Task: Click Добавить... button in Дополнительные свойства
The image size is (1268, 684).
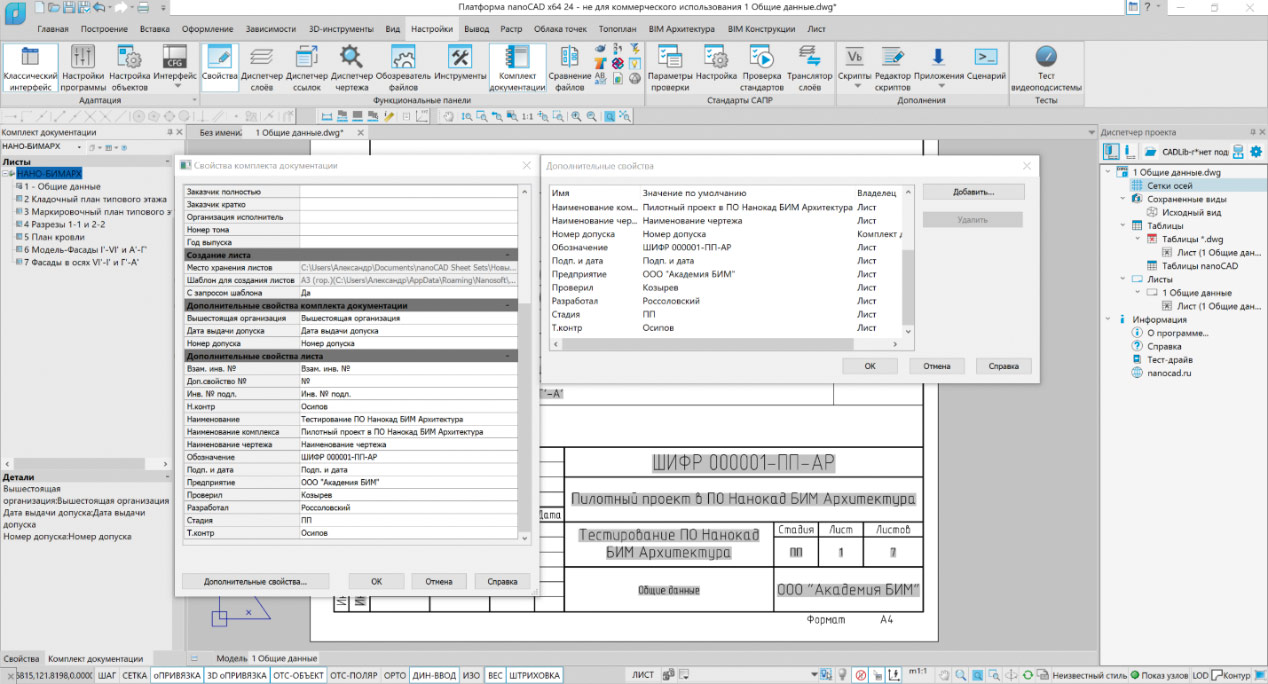Action: (x=973, y=191)
